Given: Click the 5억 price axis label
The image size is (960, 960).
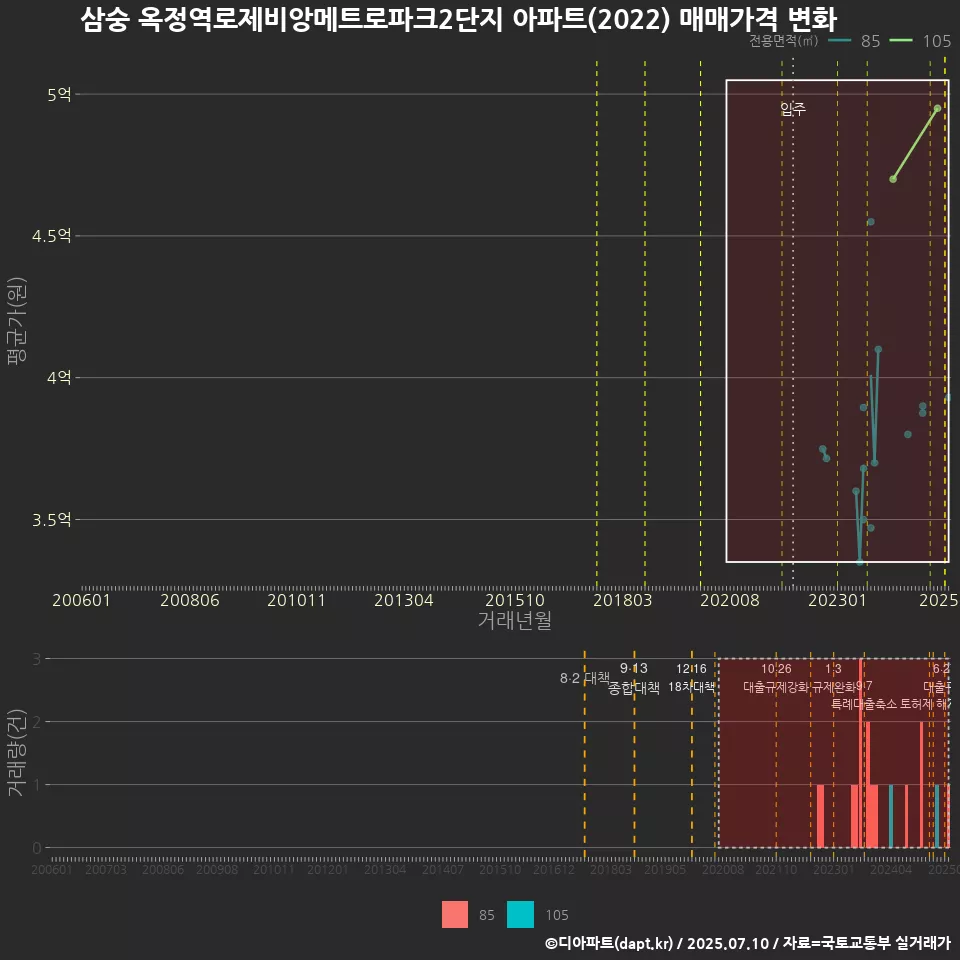Looking at the screenshot, I should tap(59, 94).
